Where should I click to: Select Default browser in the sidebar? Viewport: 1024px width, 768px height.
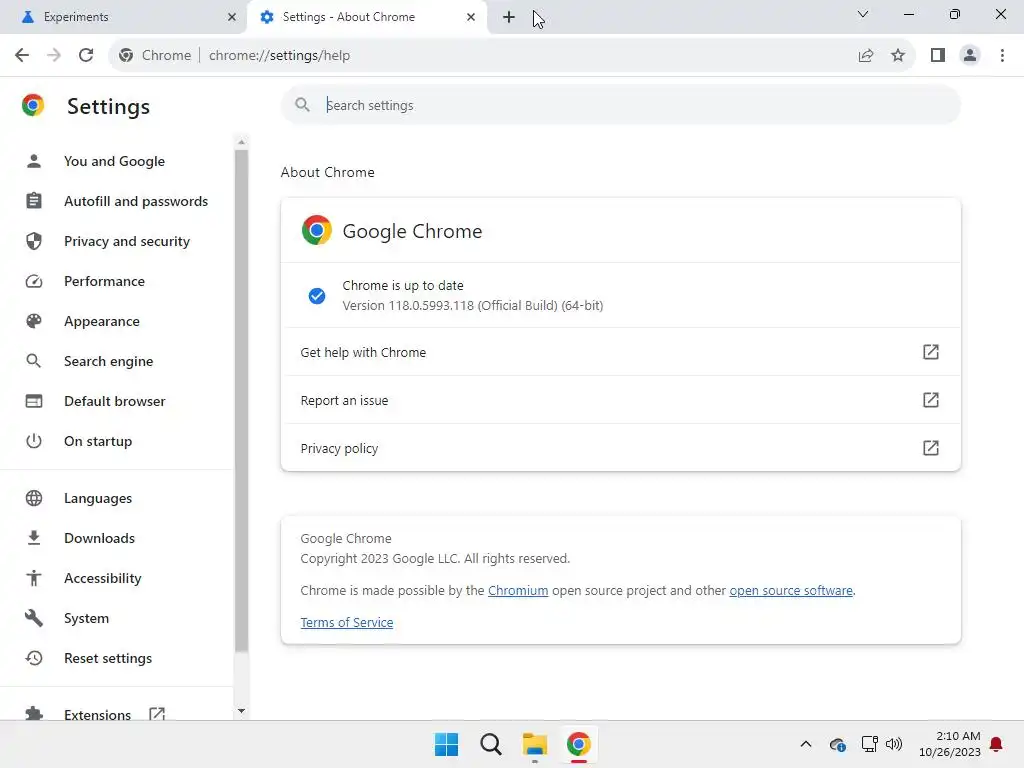(x=114, y=401)
